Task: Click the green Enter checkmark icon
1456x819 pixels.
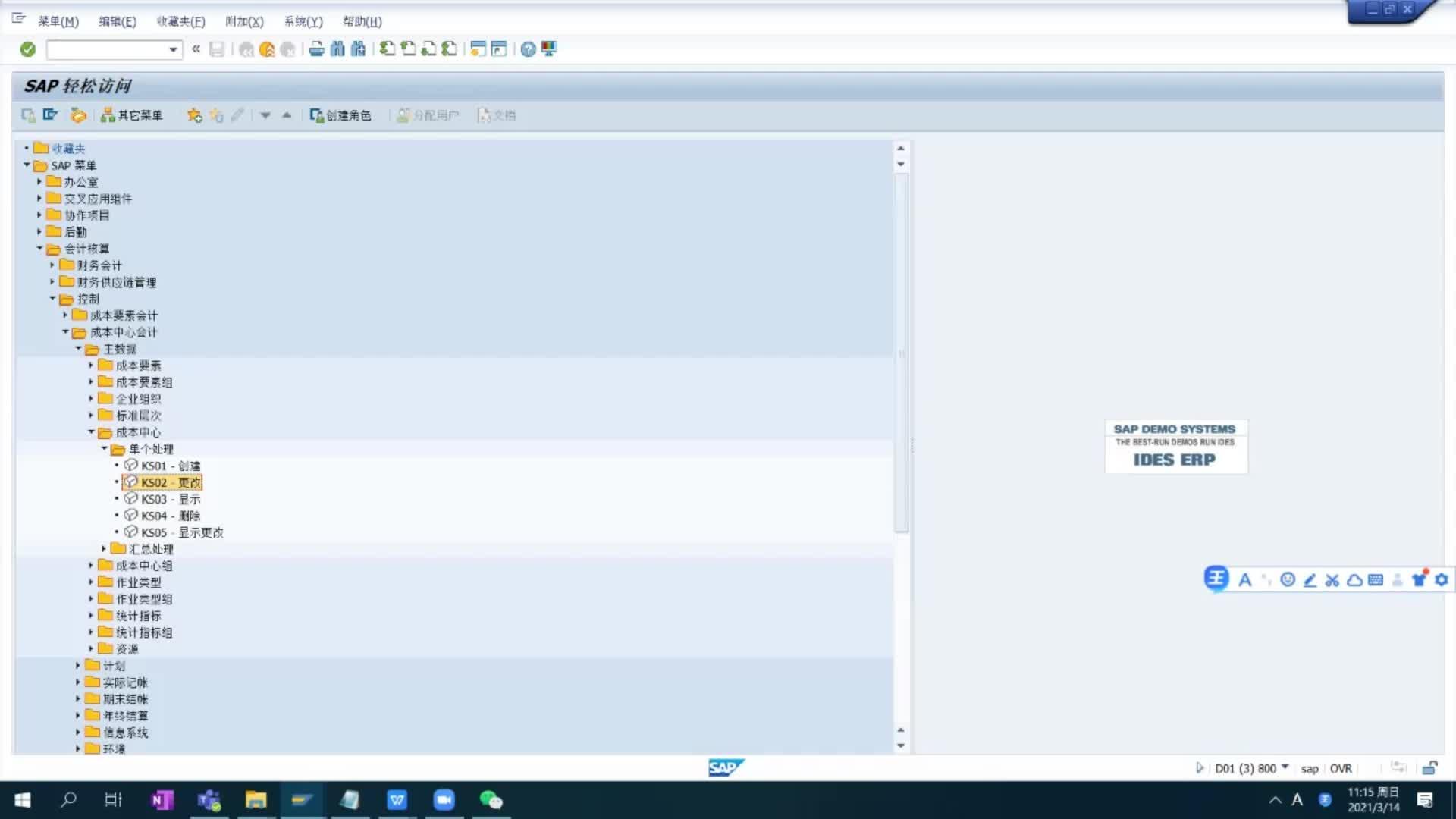Action: pos(28,49)
